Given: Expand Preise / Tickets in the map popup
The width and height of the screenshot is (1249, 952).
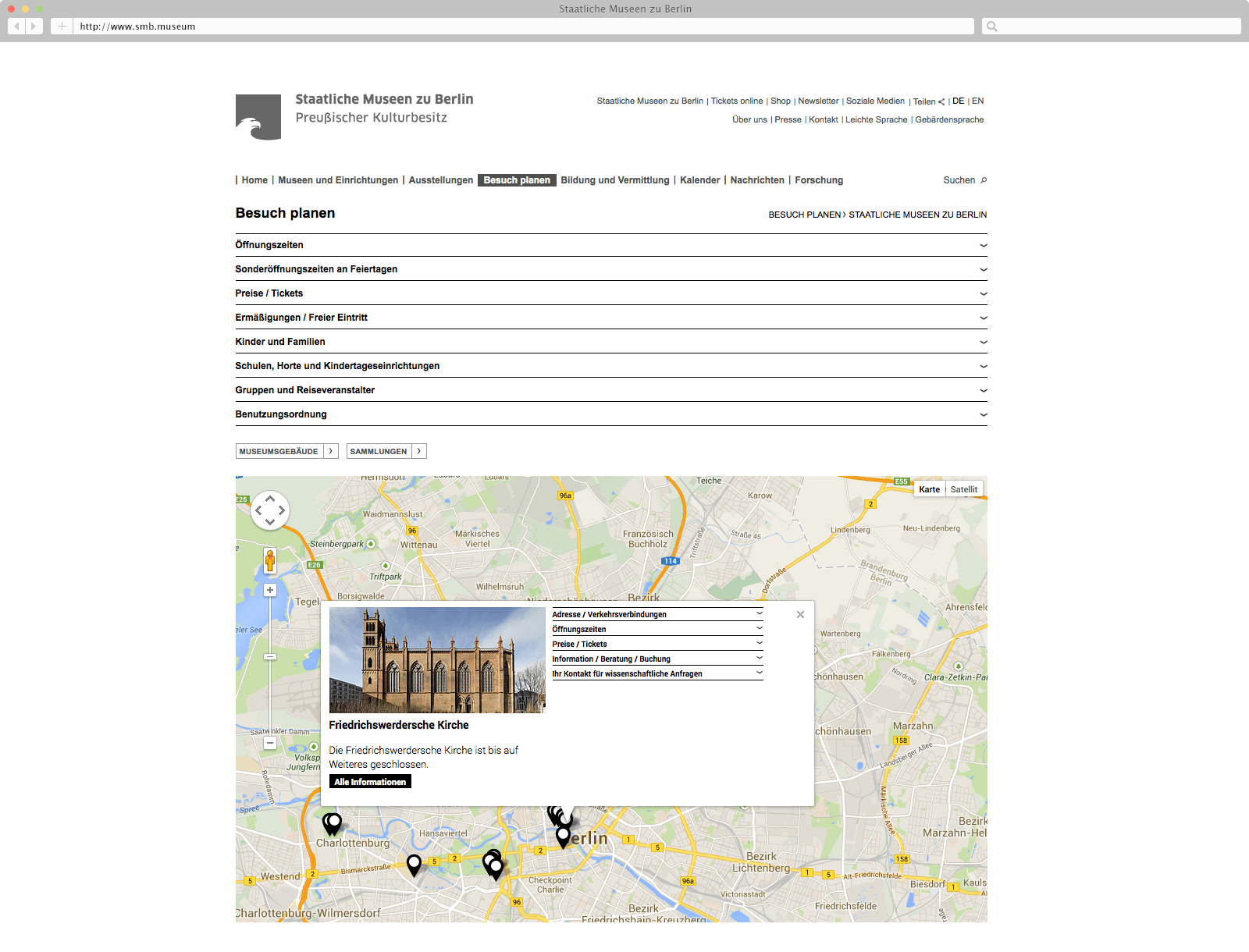Looking at the screenshot, I should point(657,644).
